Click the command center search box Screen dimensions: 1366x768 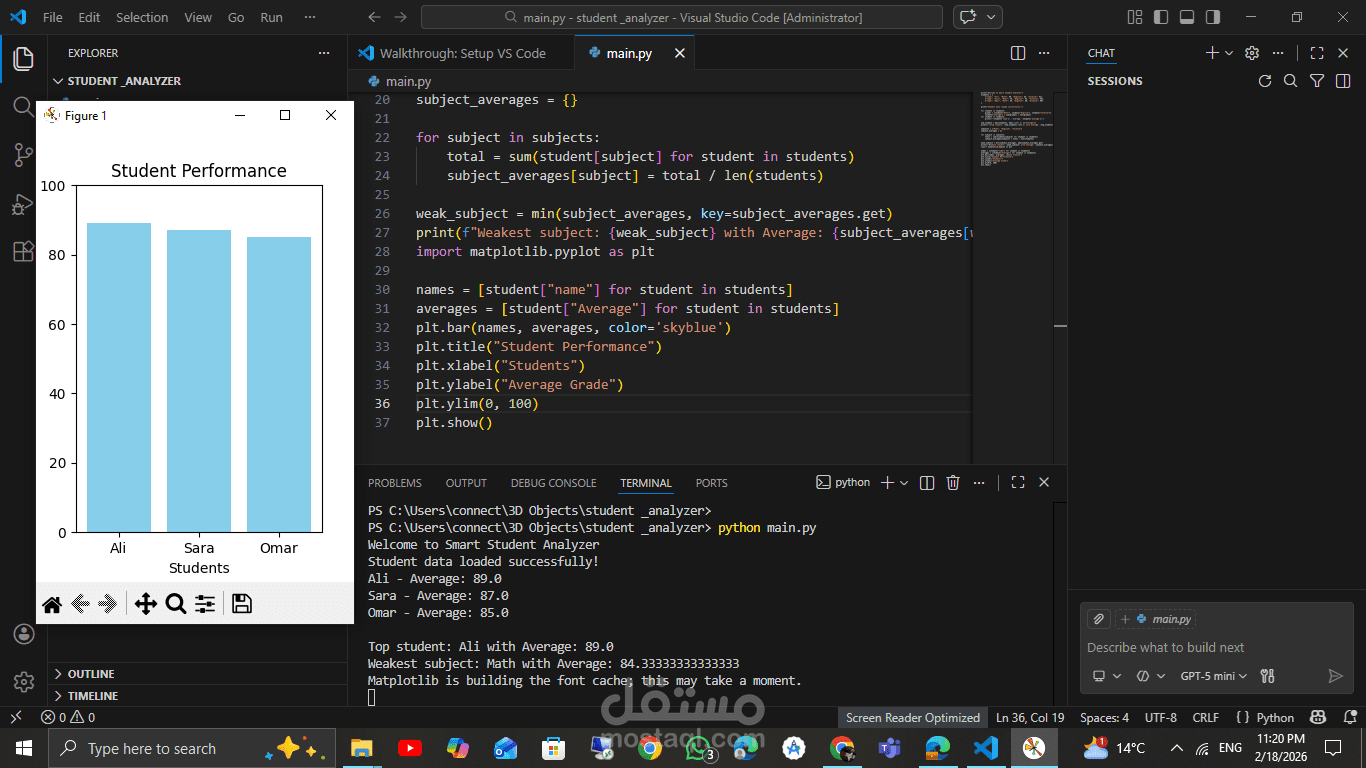click(x=681, y=17)
